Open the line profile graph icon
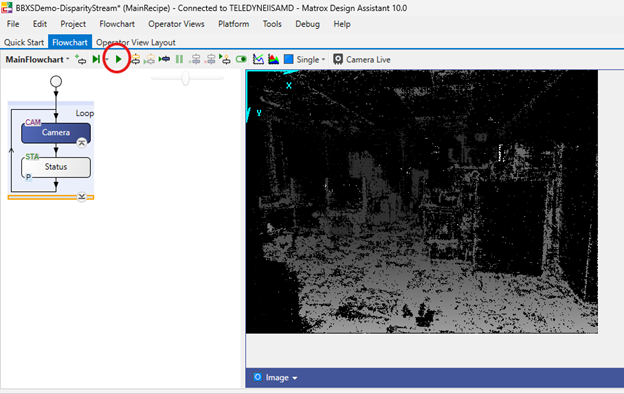Screen dimensions: 624x394 click(x=258, y=59)
